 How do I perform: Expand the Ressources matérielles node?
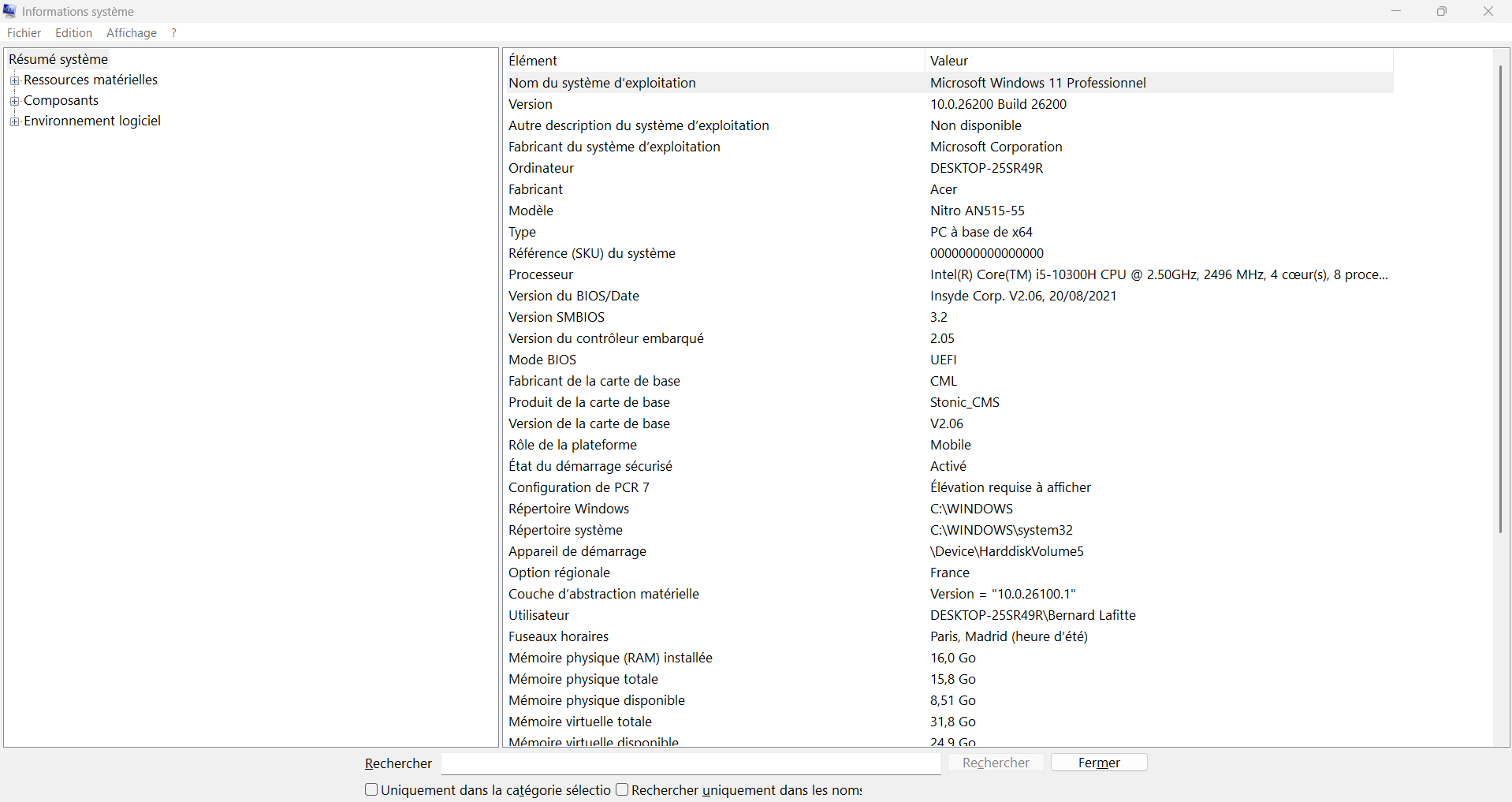(14, 80)
